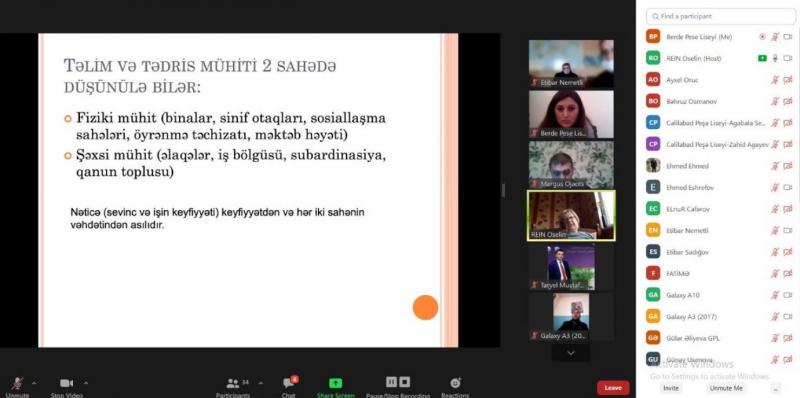Expand audio options arrow next to Unmute
Screen dimensions: 800x398
tap(34, 383)
